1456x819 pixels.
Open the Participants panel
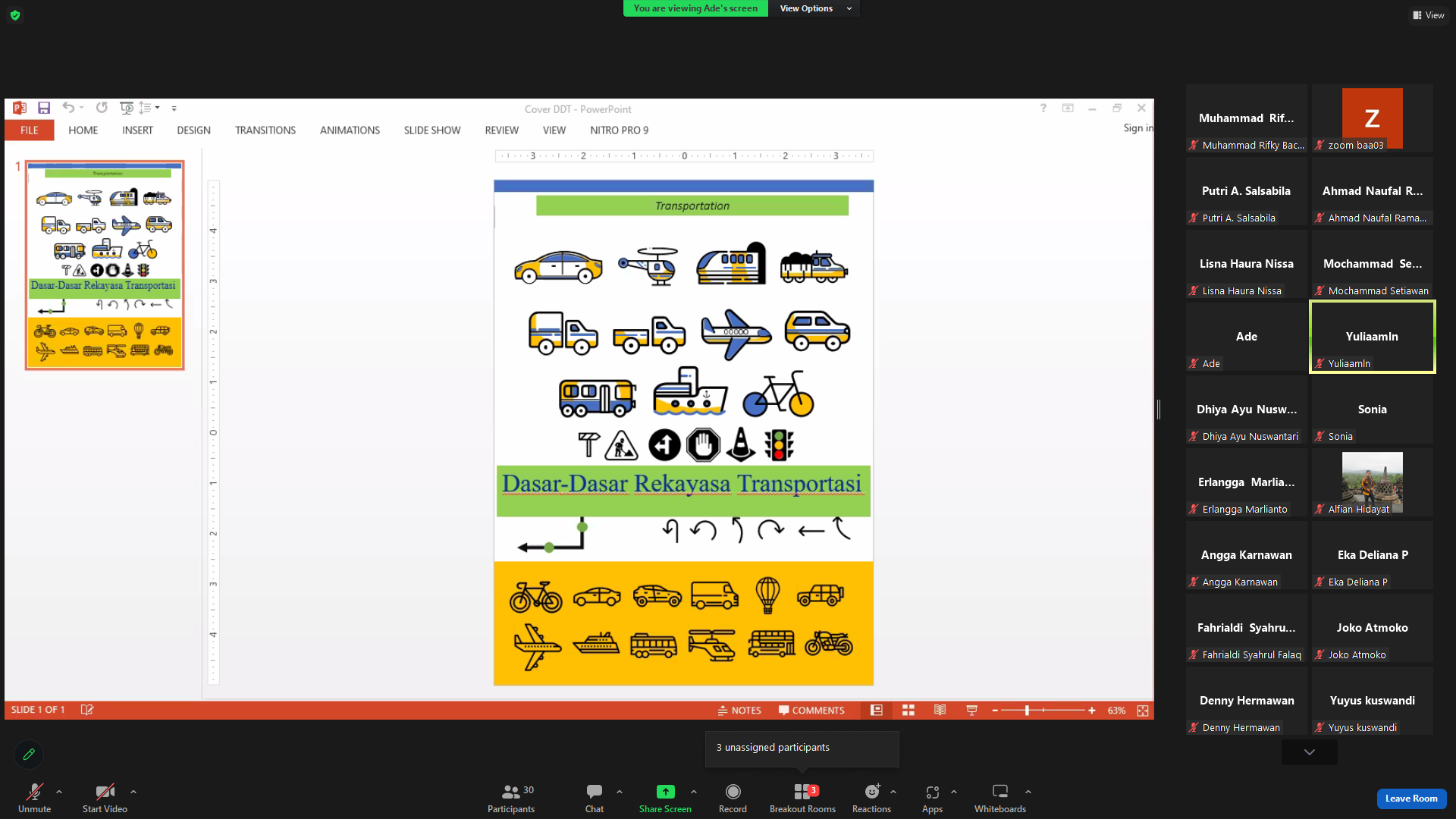pyautogui.click(x=511, y=799)
